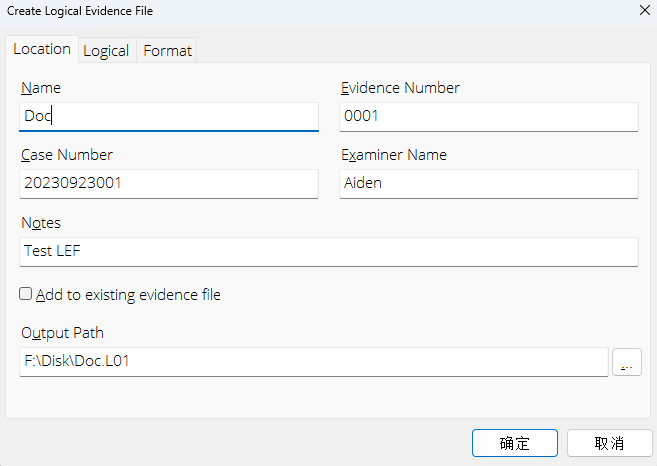Click the Case Number label
Viewport: 657px width, 466px height.
point(66,155)
